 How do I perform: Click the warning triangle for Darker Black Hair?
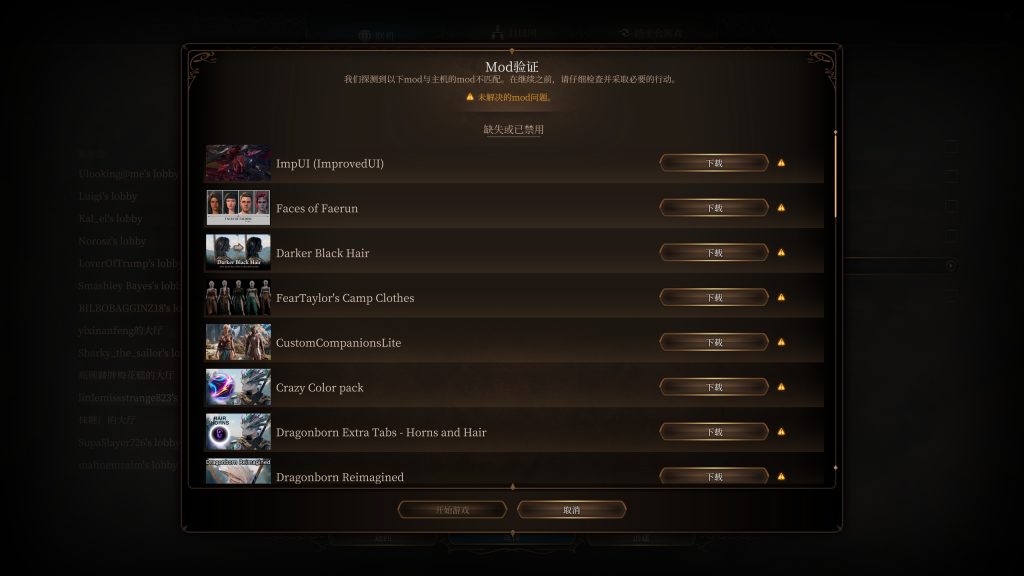pos(781,252)
